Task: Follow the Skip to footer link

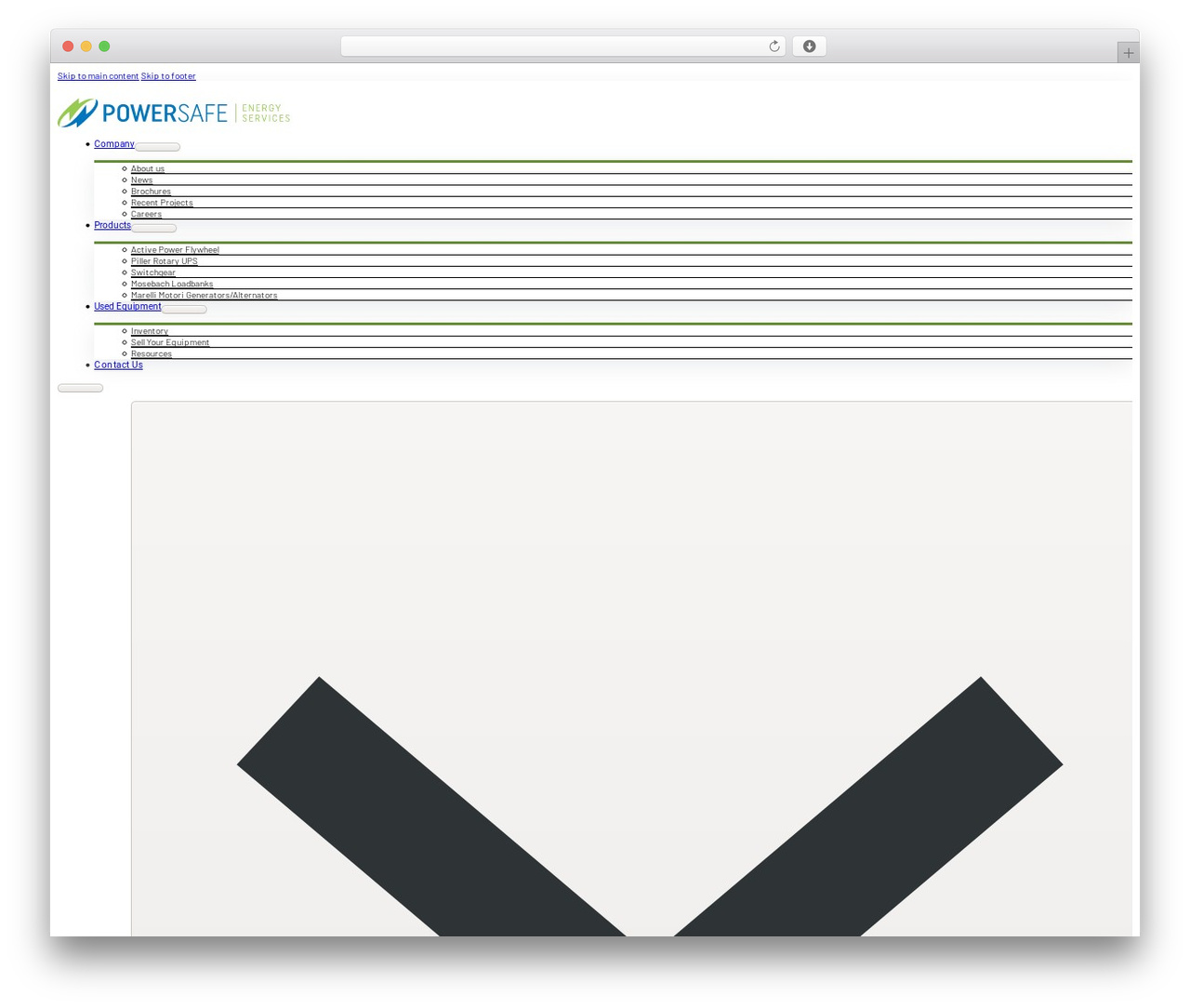Action: (168, 76)
